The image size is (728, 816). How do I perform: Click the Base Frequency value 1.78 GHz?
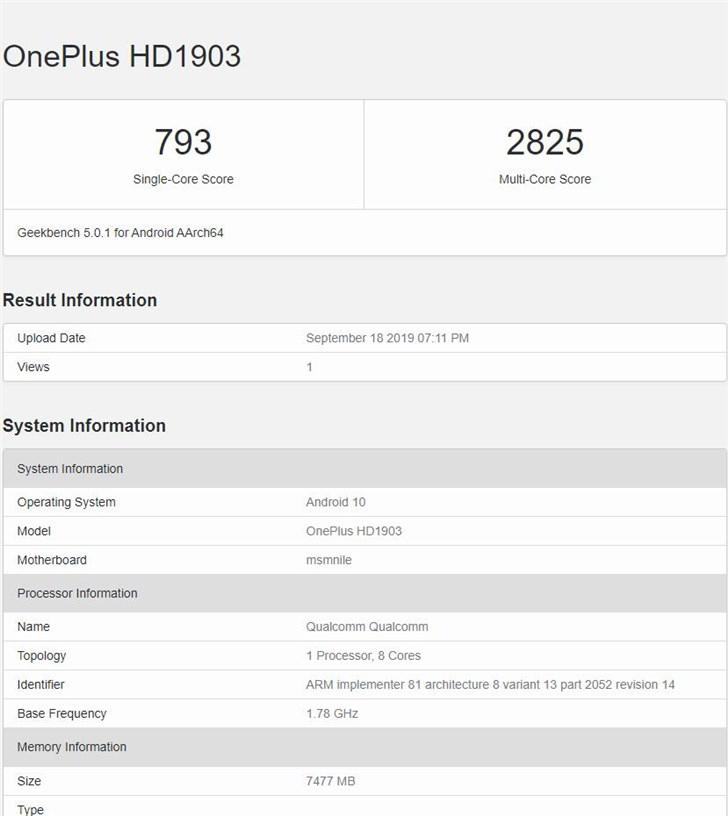331,714
